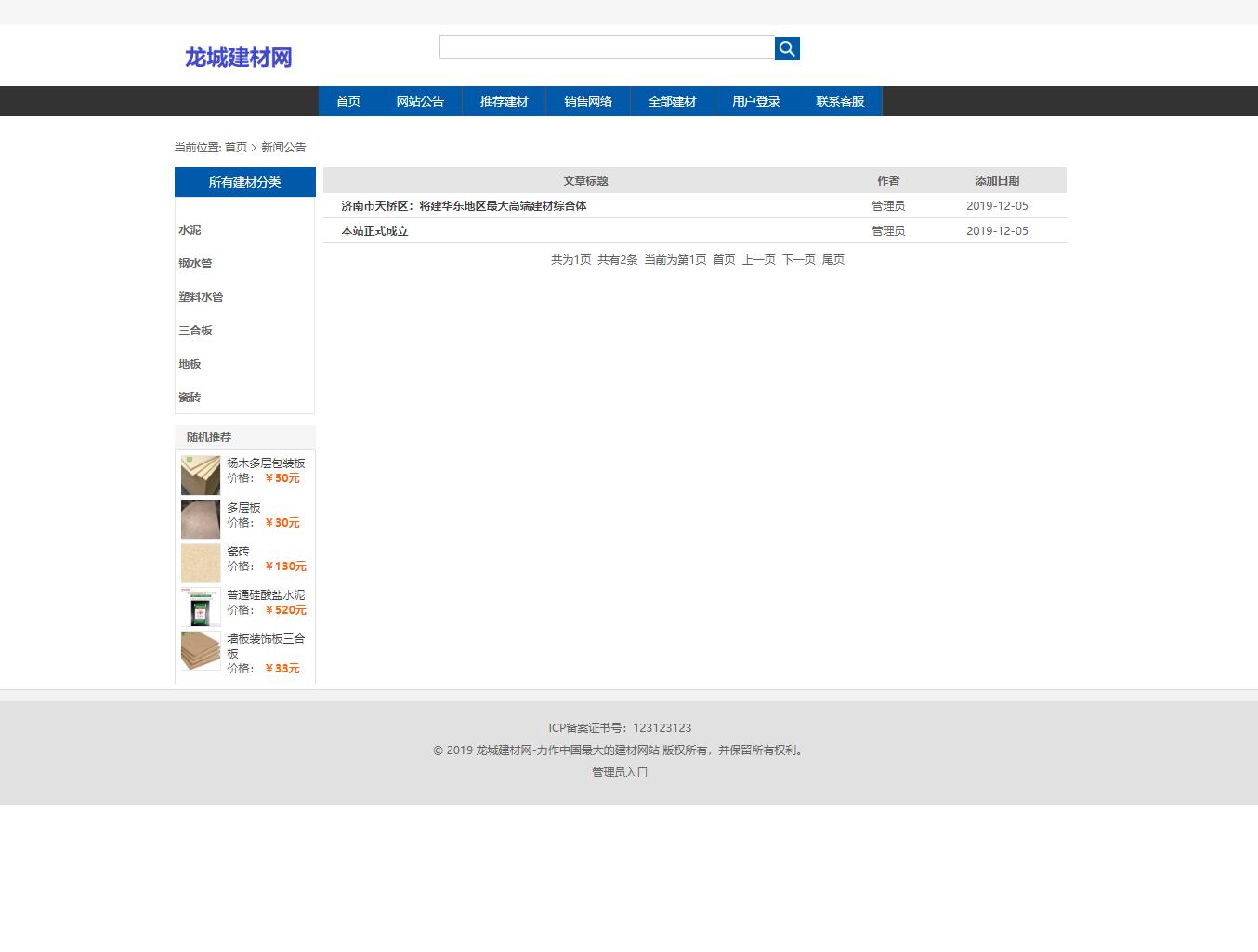Select the 钢水管 category
The image size is (1258, 952).
point(194,263)
